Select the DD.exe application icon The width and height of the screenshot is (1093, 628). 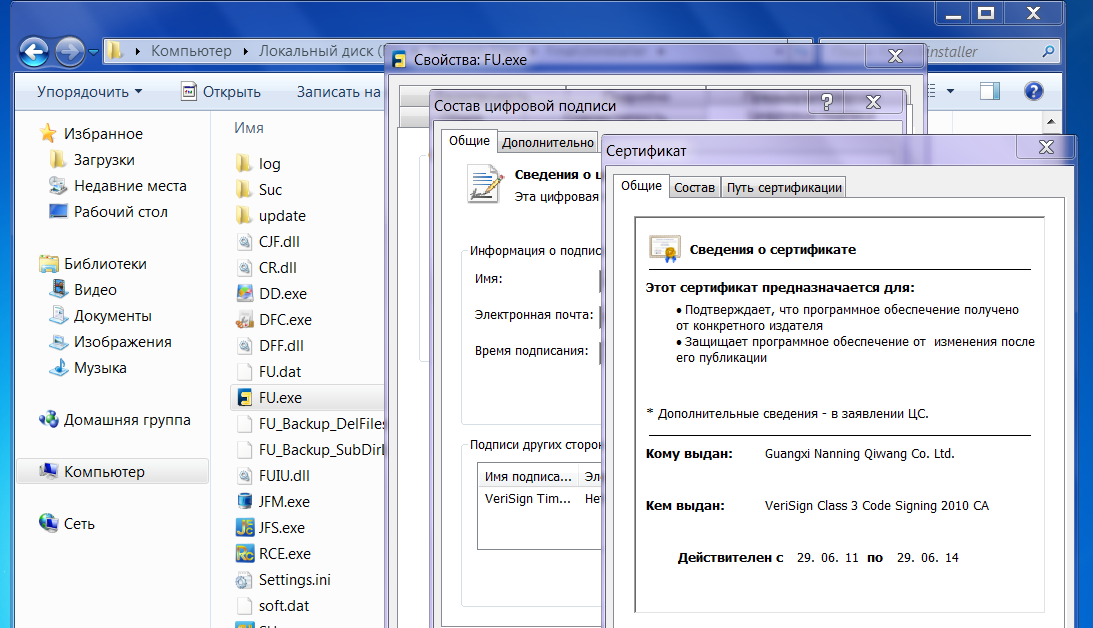tap(245, 293)
